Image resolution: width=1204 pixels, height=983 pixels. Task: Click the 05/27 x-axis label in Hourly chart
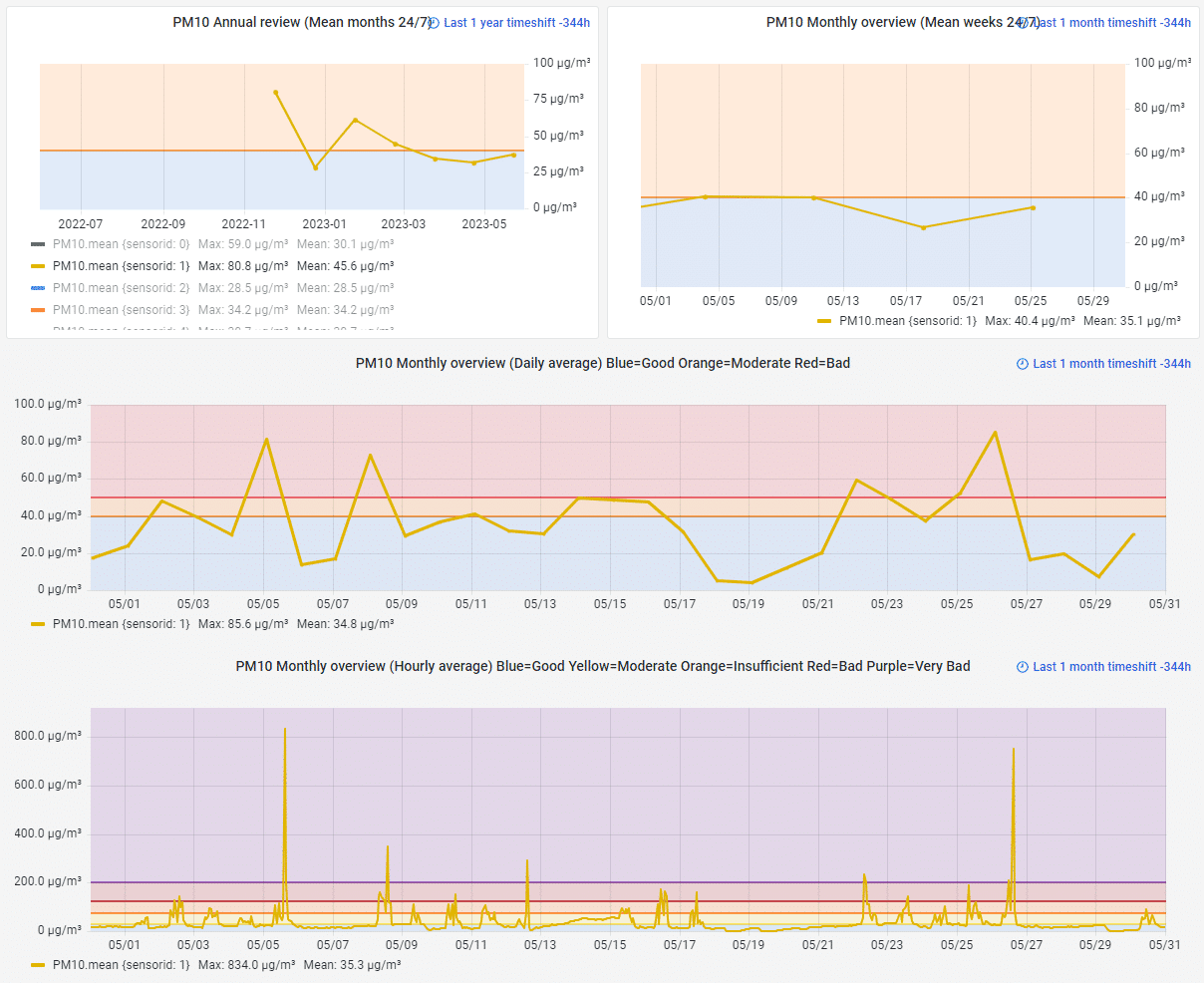coord(1027,945)
